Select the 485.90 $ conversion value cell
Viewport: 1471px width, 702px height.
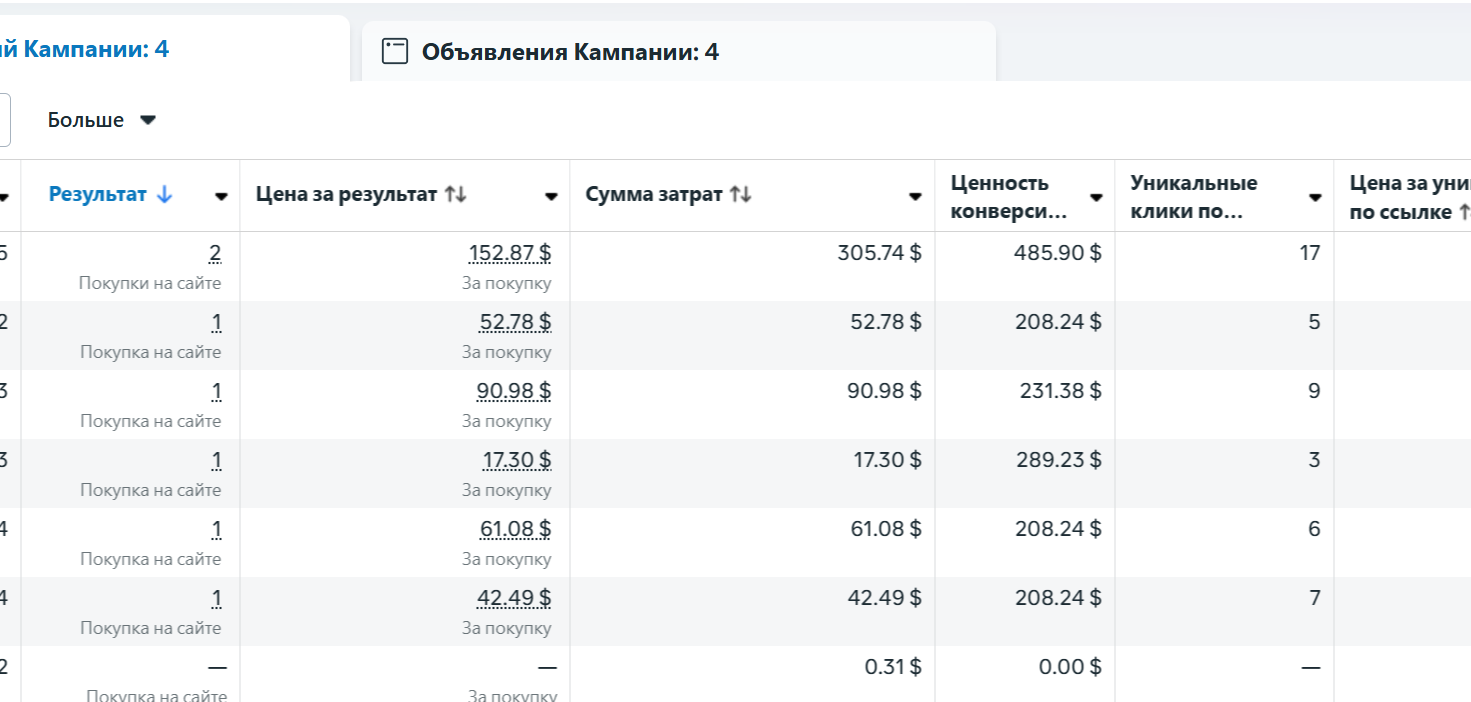tap(1059, 253)
